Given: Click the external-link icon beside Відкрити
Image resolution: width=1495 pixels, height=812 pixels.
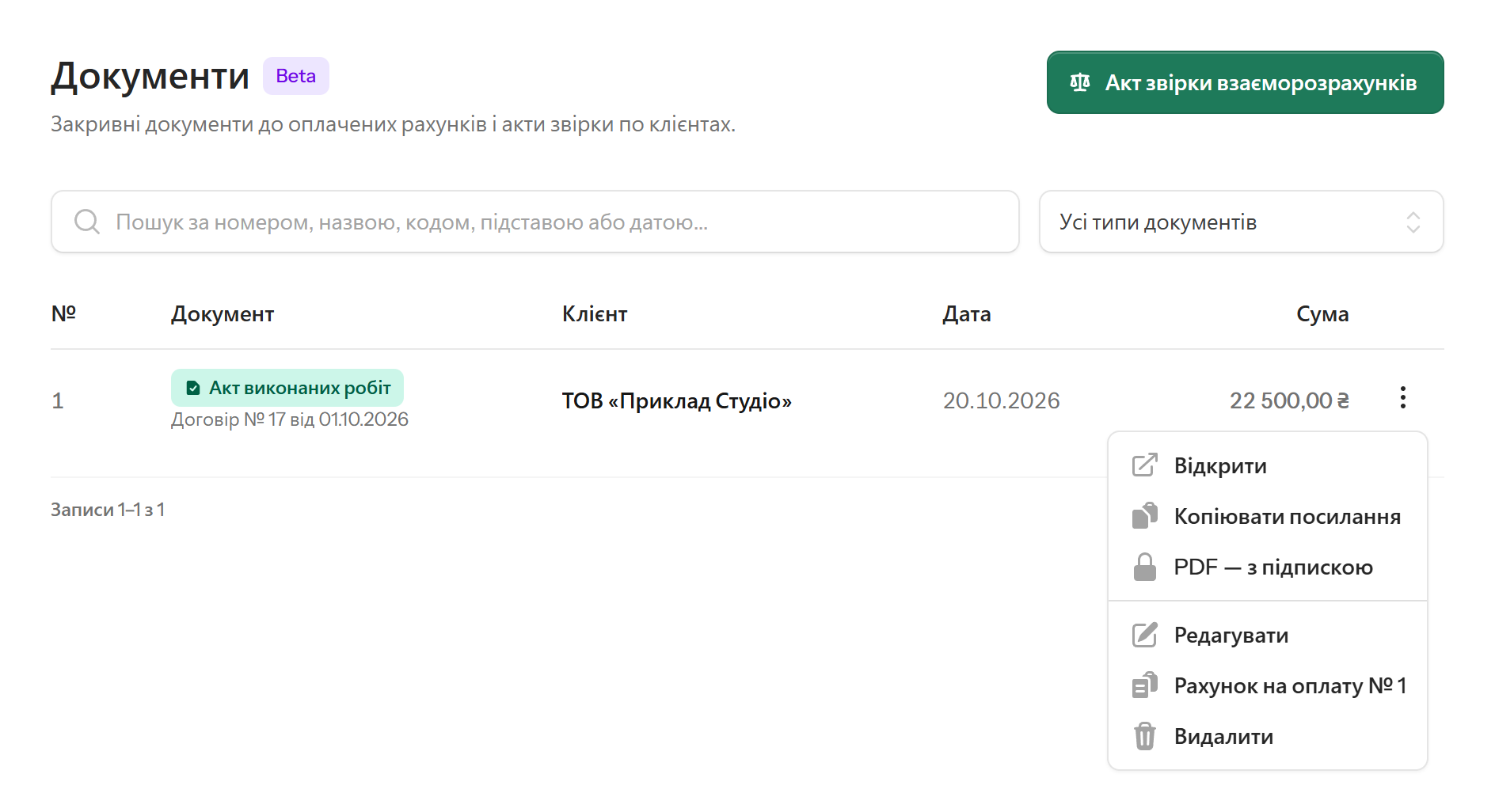Looking at the screenshot, I should [x=1145, y=465].
